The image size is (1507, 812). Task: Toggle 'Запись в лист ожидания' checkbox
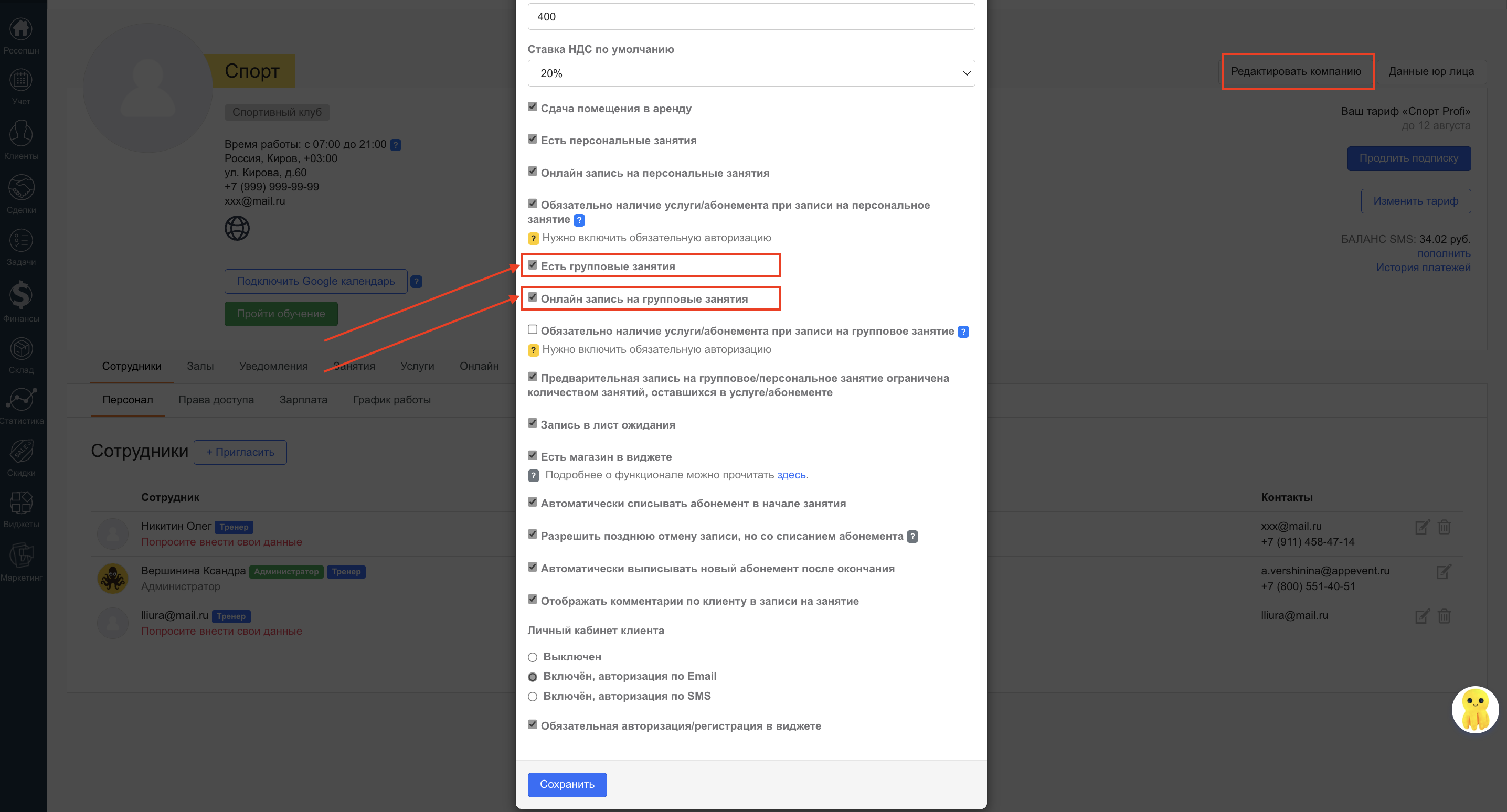pos(533,423)
